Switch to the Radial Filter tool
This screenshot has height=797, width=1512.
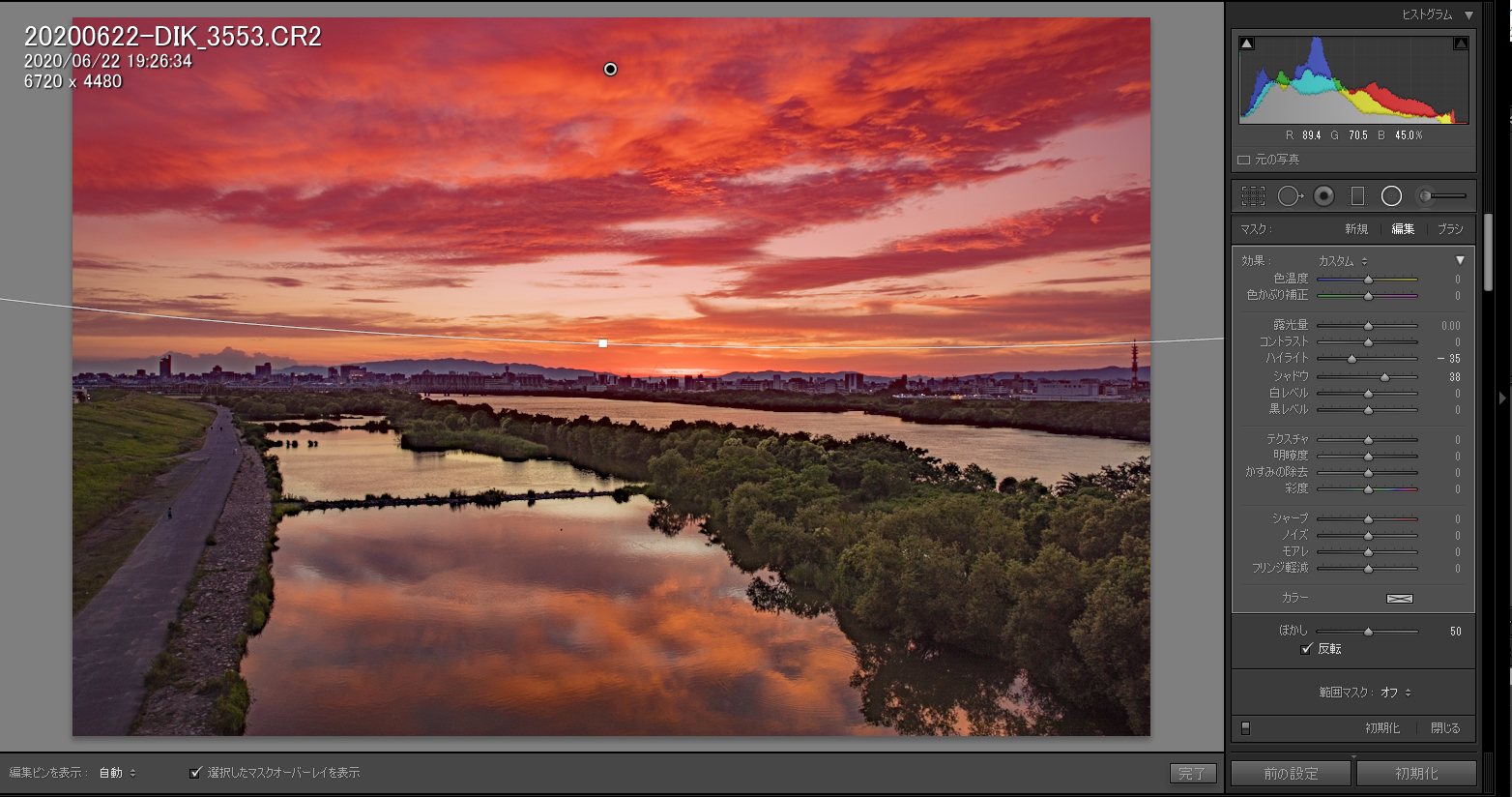point(1391,196)
